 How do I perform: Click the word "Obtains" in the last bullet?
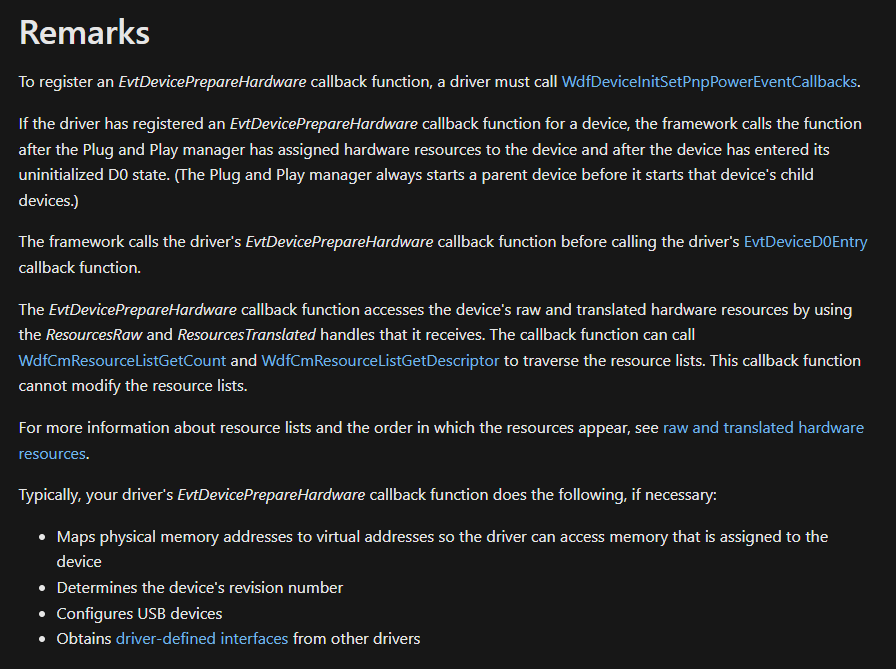(84, 638)
